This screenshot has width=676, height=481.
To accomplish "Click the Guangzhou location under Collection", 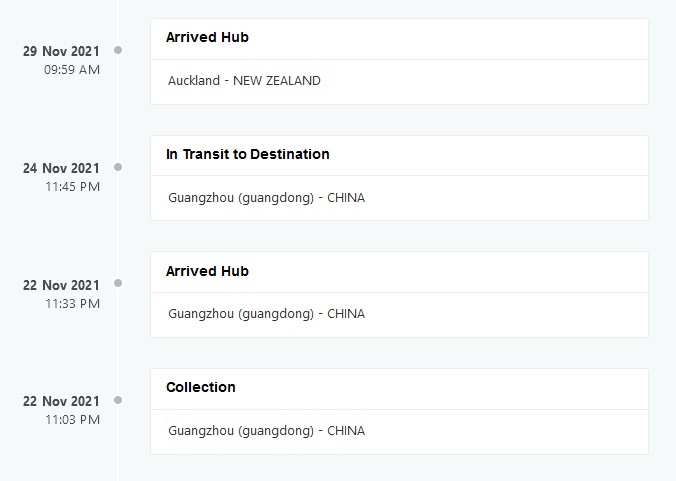I will [x=266, y=431].
